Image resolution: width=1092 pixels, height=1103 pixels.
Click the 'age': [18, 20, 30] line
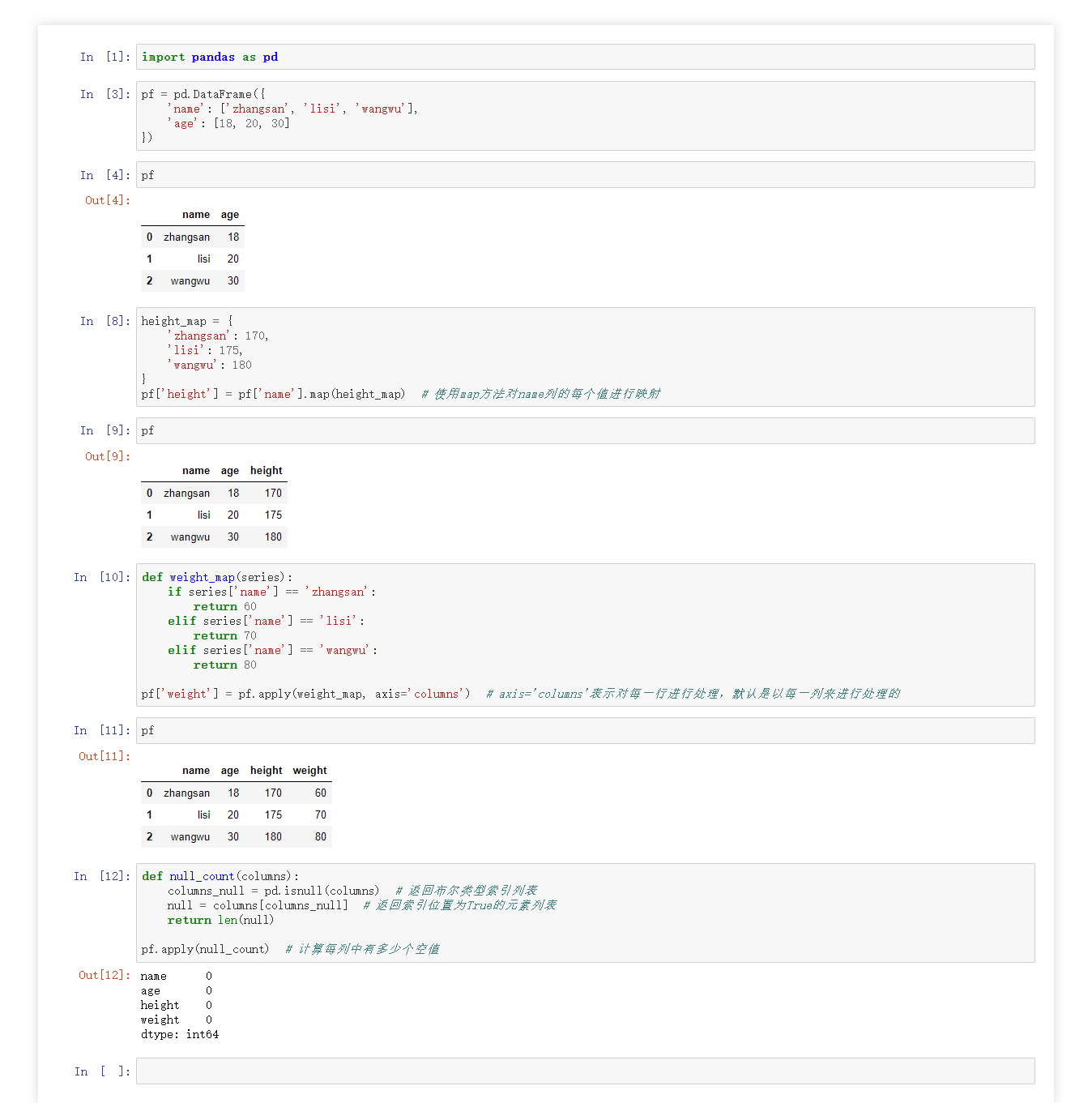coord(228,123)
